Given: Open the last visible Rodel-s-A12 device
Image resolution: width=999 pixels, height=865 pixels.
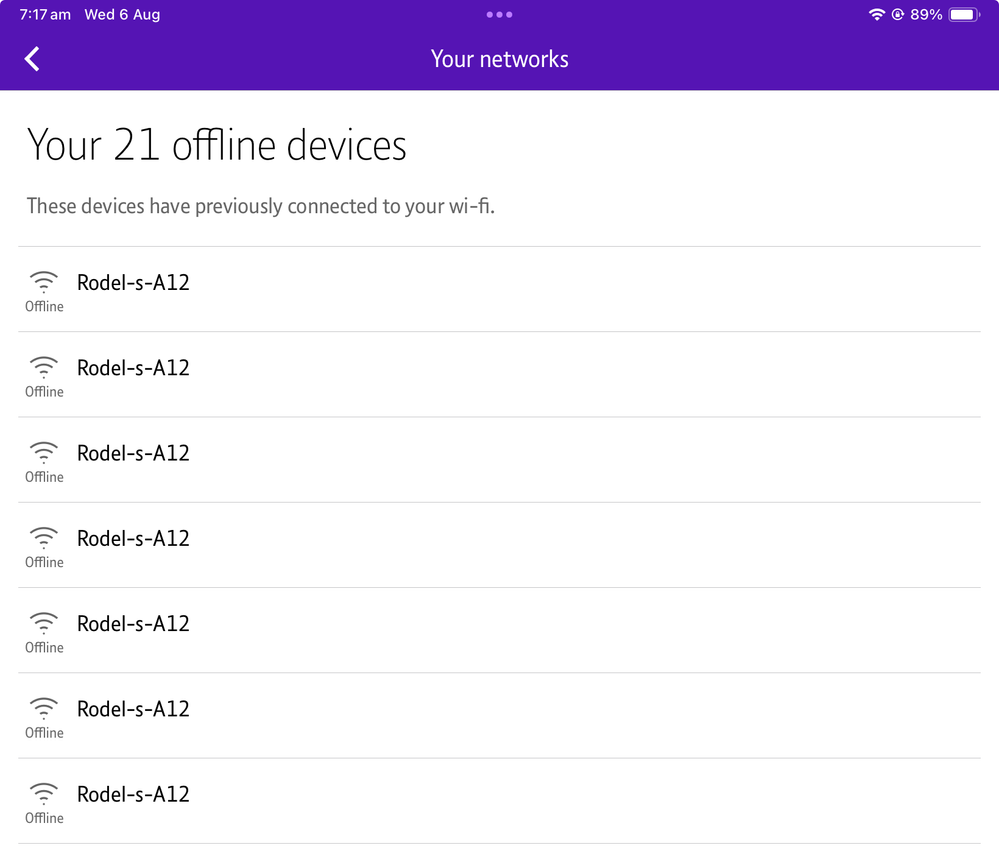Looking at the screenshot, I should click(x=133, y=794).
